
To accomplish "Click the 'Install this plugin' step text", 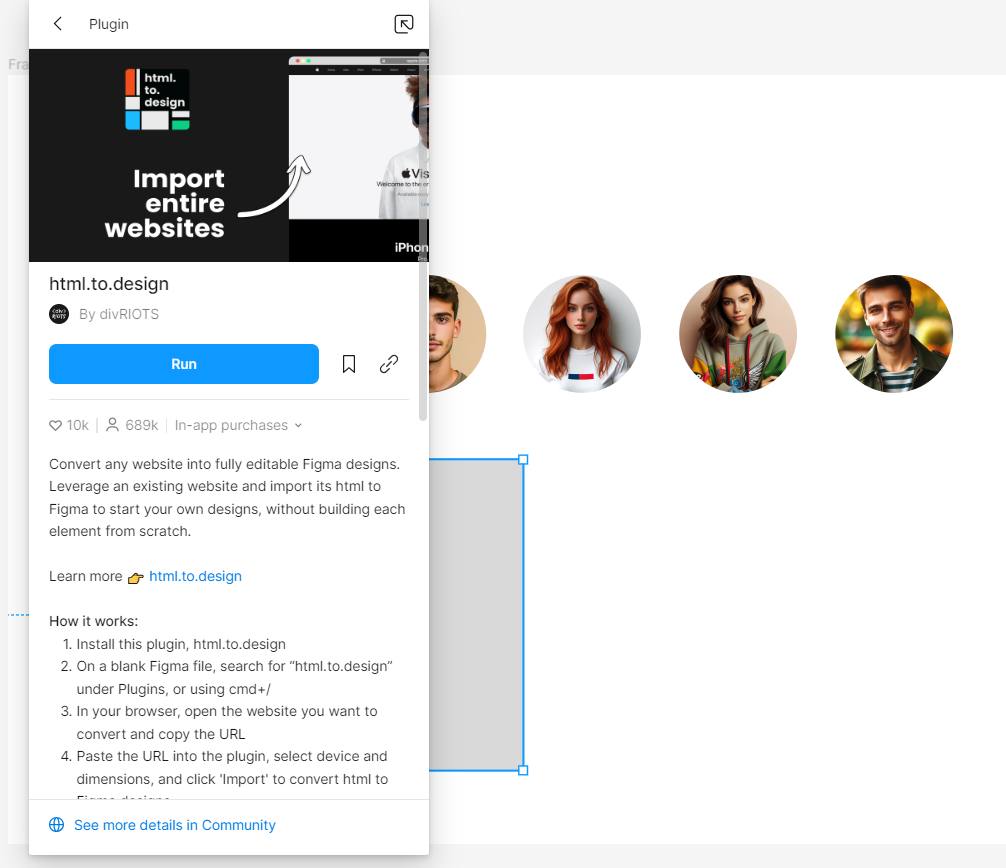I will 181,644.
